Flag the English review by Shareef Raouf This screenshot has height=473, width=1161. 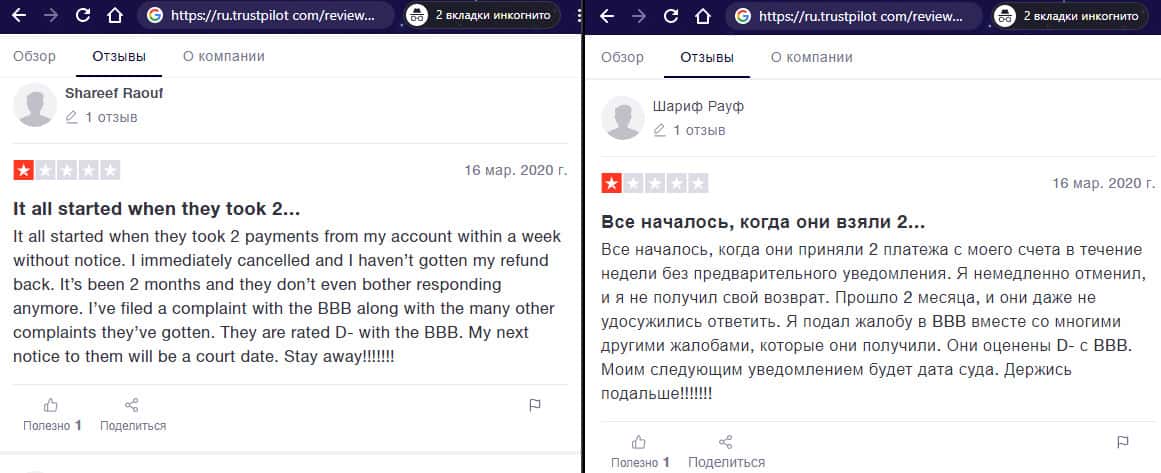(x=535, y=405)
